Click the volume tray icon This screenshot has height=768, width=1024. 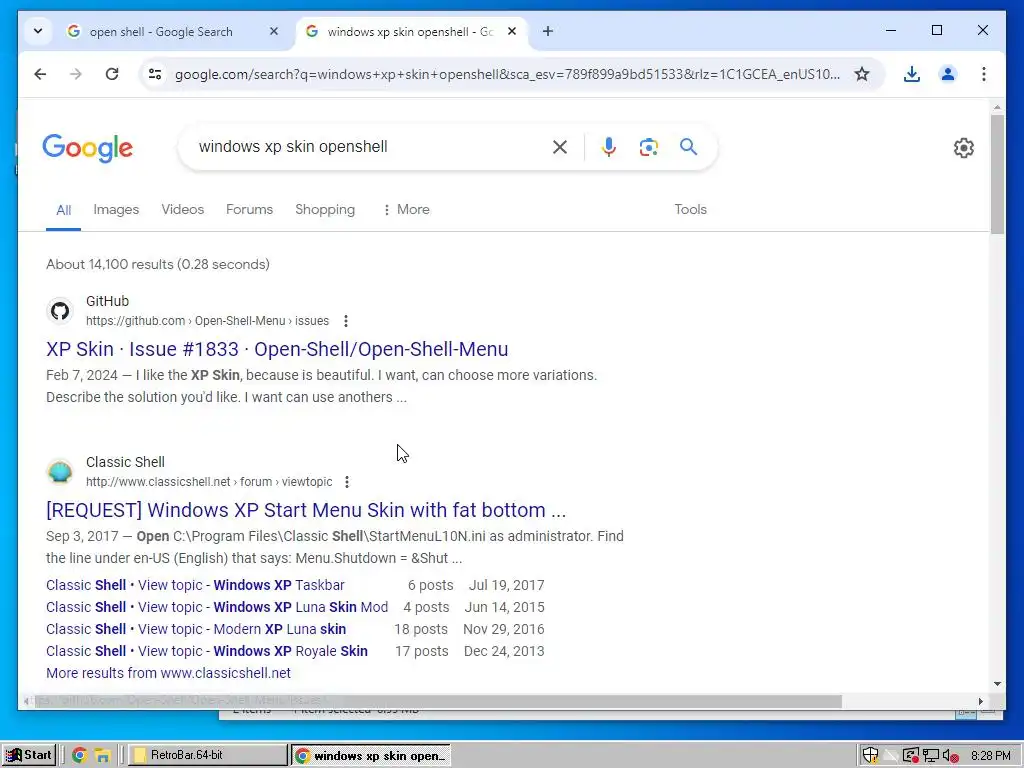coord(950,756)
